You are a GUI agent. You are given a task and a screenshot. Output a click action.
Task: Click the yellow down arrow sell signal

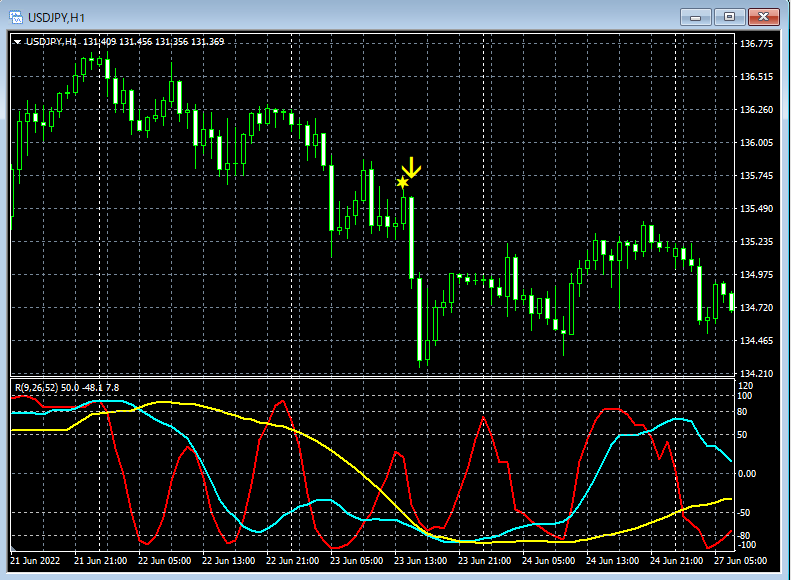point(411,167)
